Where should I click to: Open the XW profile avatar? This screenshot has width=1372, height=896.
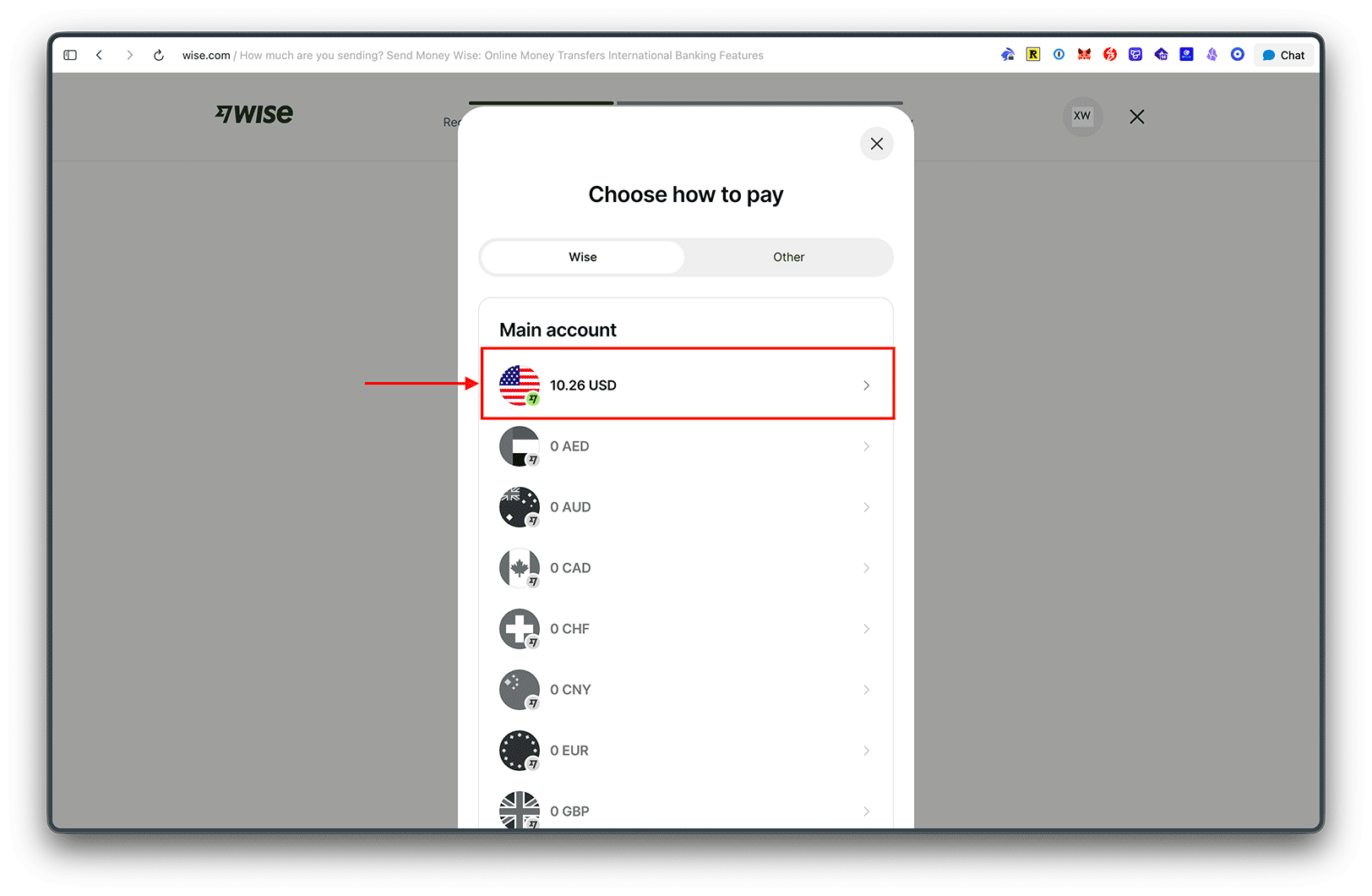(1082, 117)
